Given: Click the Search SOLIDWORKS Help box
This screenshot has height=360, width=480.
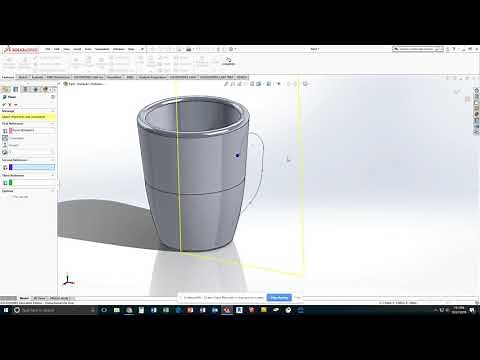Looking at the screenshot, I should (418, 49).
